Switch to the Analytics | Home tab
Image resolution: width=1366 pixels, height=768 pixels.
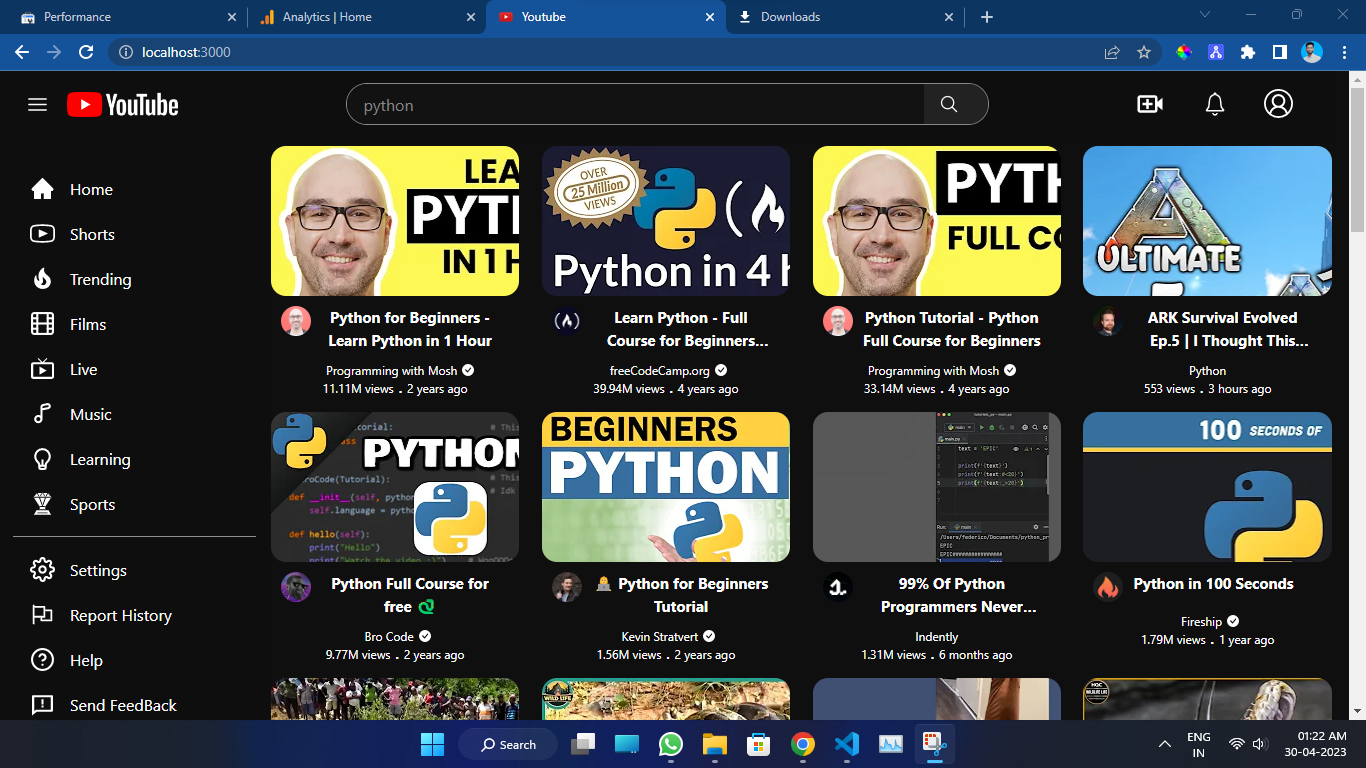point(365,17)
